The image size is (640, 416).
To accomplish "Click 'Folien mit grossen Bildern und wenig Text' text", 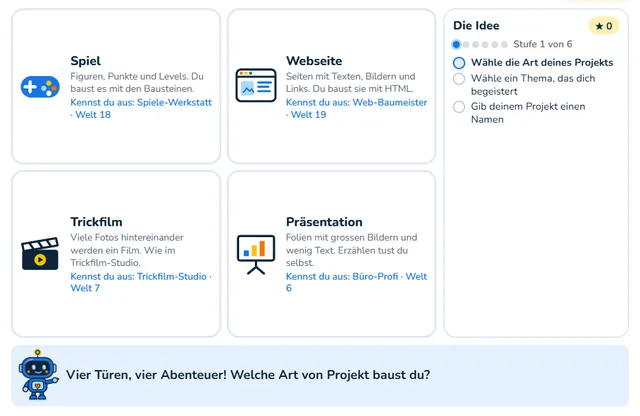I will point(351,250).
